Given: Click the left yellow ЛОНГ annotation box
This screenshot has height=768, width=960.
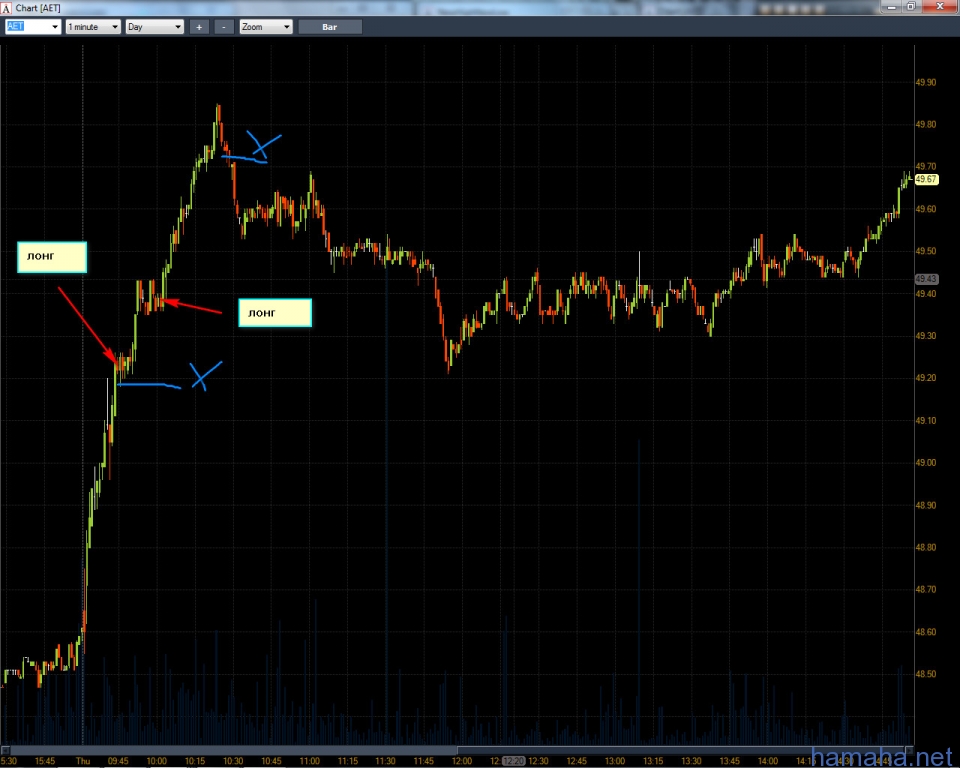Looking at the screenshot, I should point(52,257).
